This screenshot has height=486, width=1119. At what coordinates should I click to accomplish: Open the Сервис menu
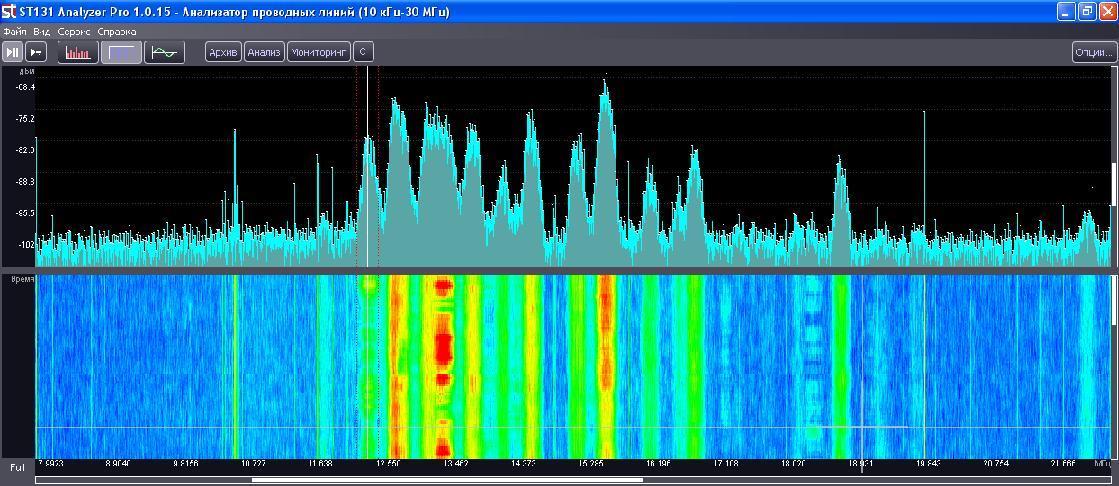tap(74, 32)
